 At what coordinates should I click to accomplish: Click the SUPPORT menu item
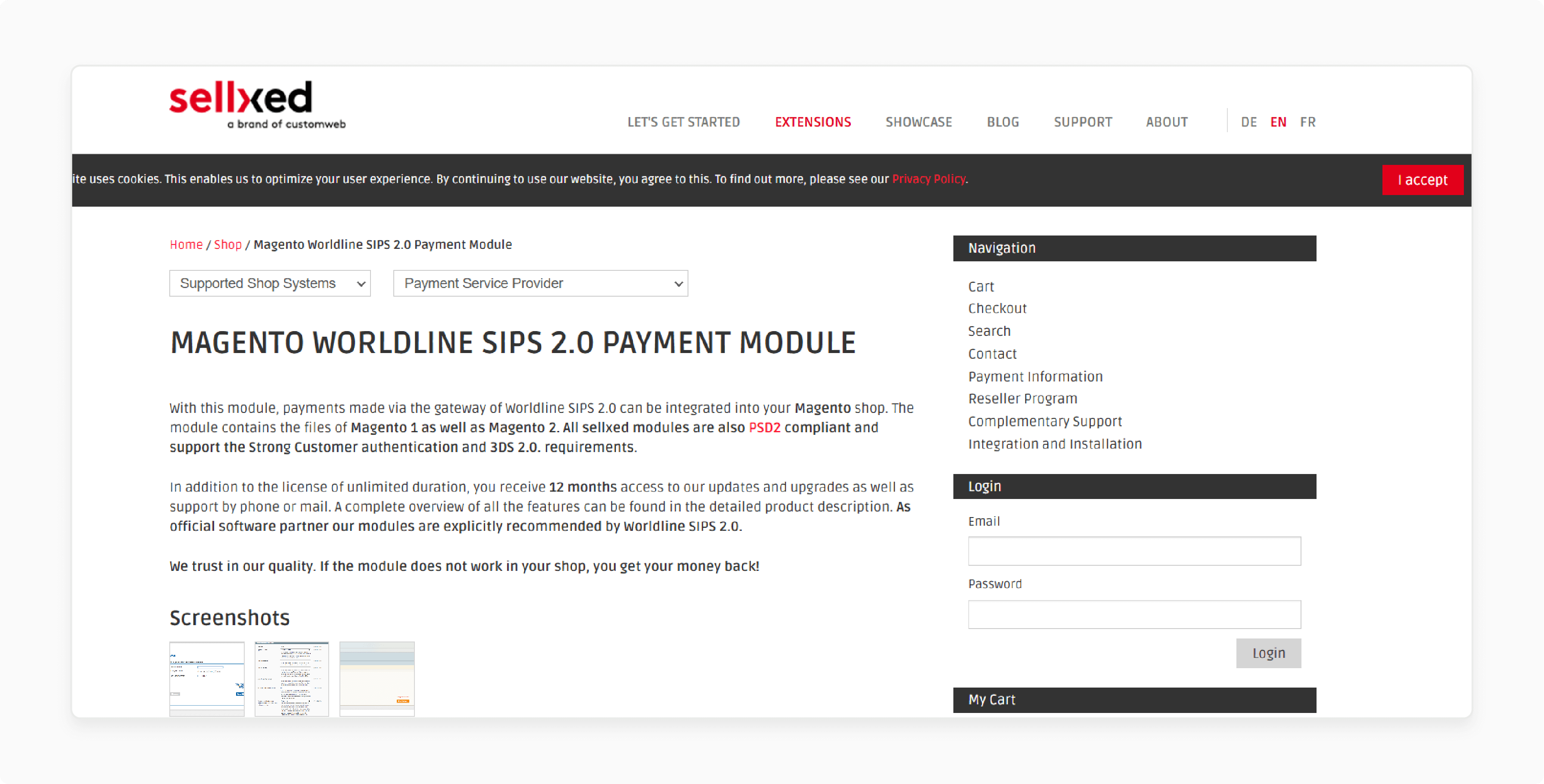[x=1082, y=122]
